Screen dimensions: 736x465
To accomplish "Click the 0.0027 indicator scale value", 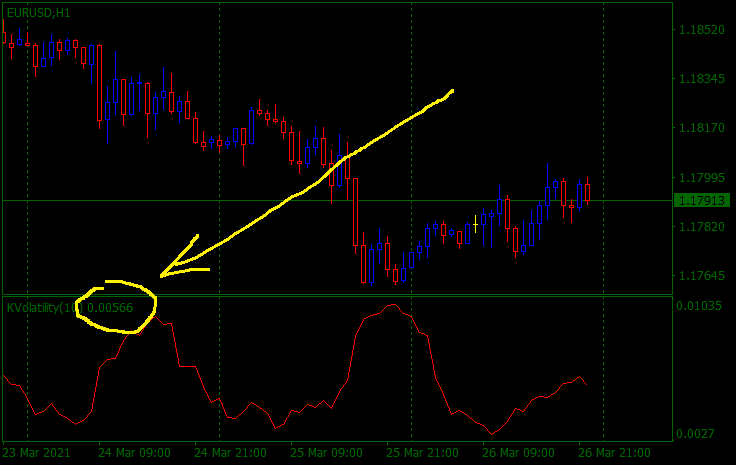I will (x=695, y=434).
